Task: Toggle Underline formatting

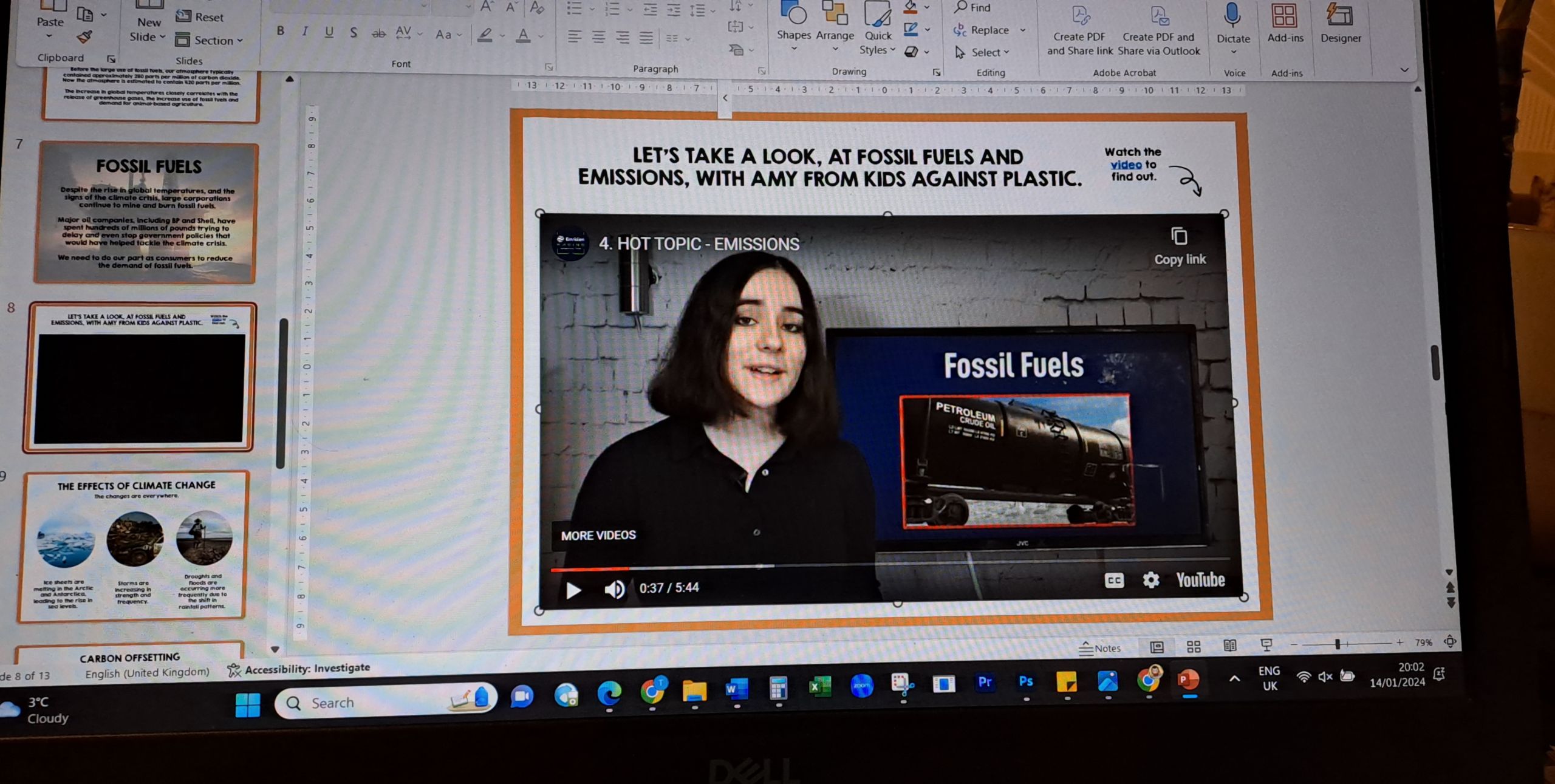Action: click(x=329, y=32)
